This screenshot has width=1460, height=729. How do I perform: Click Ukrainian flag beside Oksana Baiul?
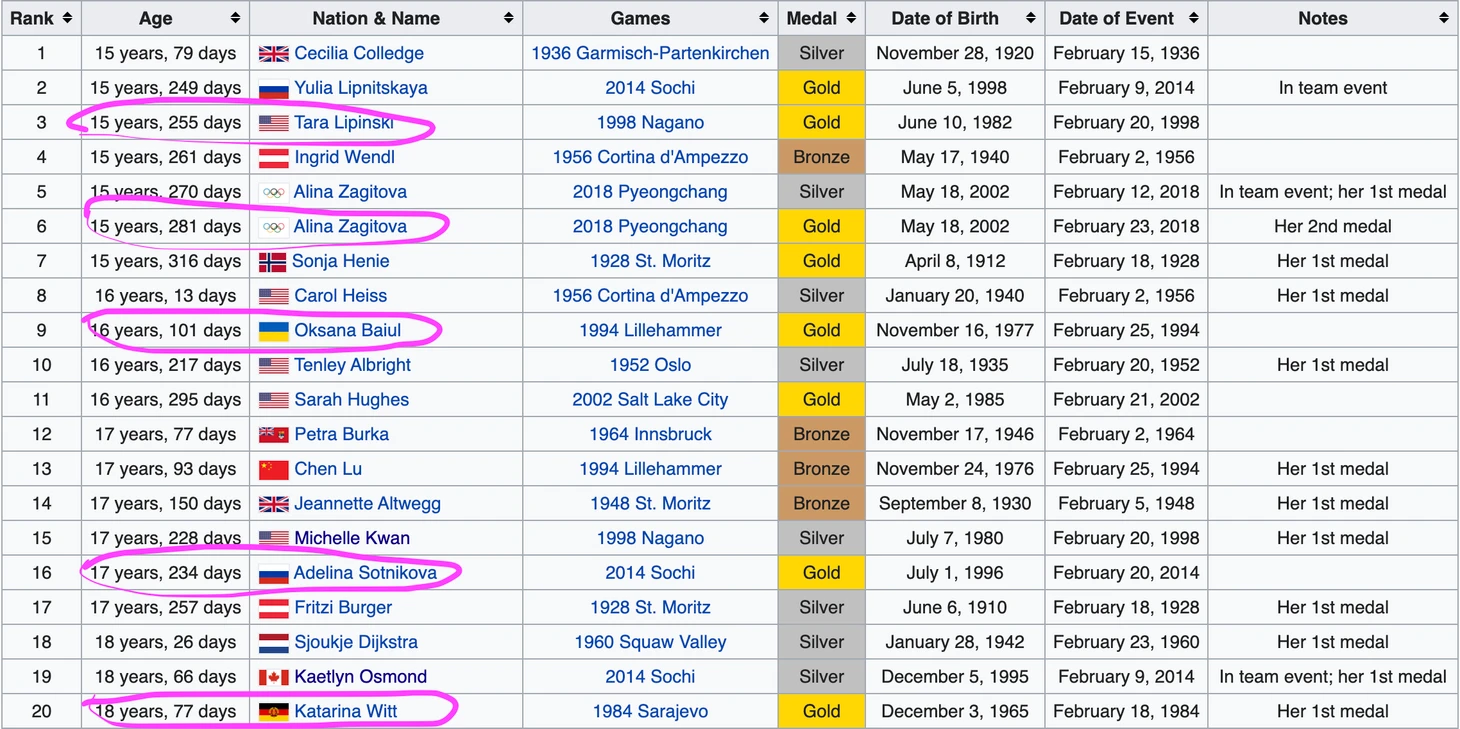point(273,331)
